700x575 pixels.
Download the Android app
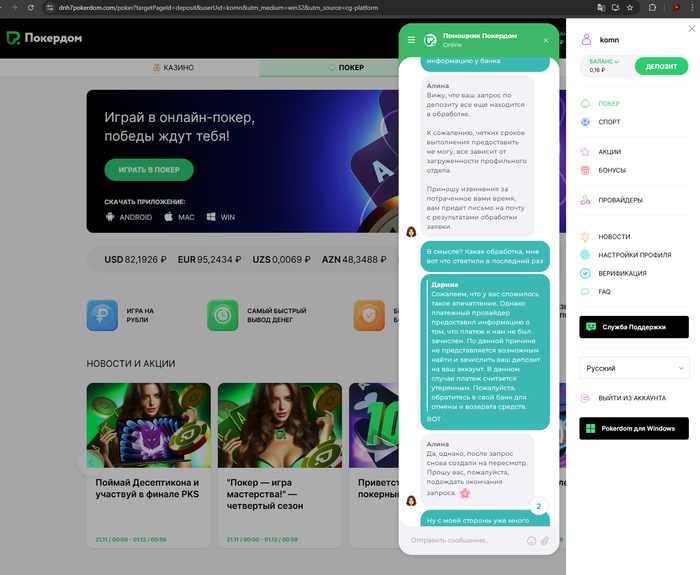[x=129, y=217]
